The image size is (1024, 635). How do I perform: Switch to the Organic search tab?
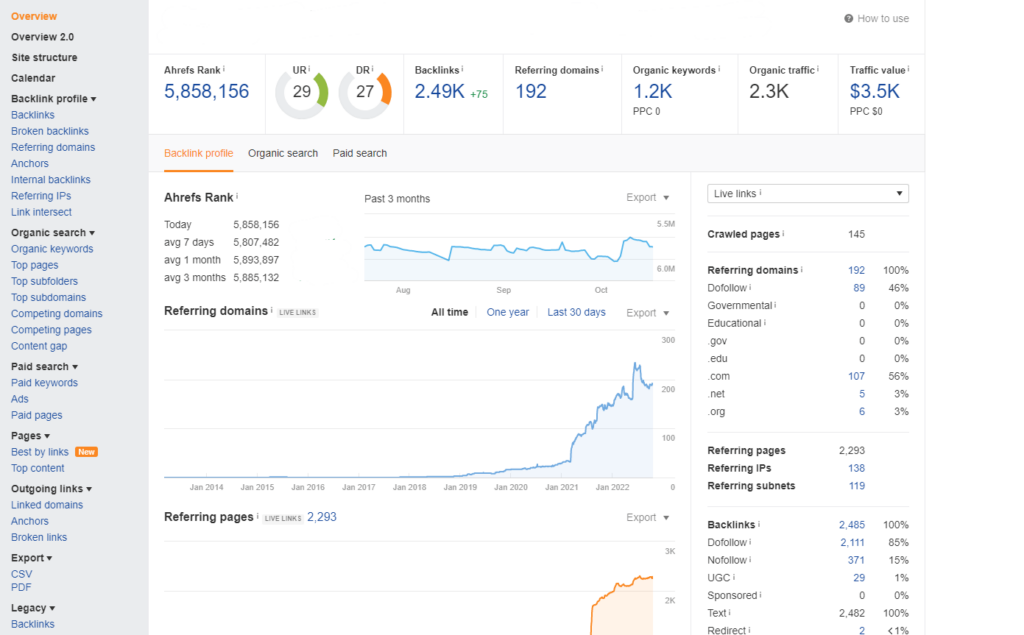pos(283,153)
